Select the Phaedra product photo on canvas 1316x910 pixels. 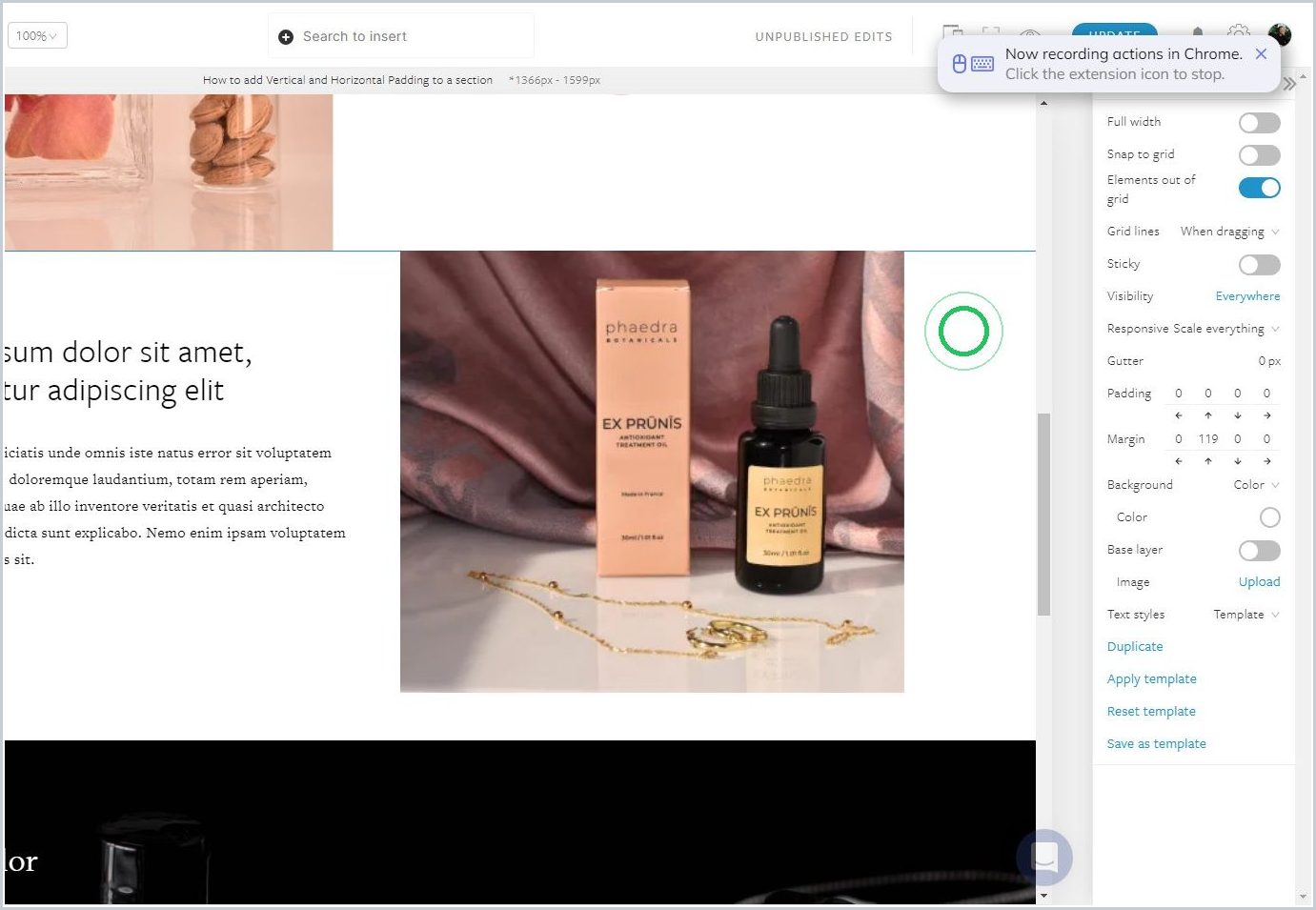(652, 472)
